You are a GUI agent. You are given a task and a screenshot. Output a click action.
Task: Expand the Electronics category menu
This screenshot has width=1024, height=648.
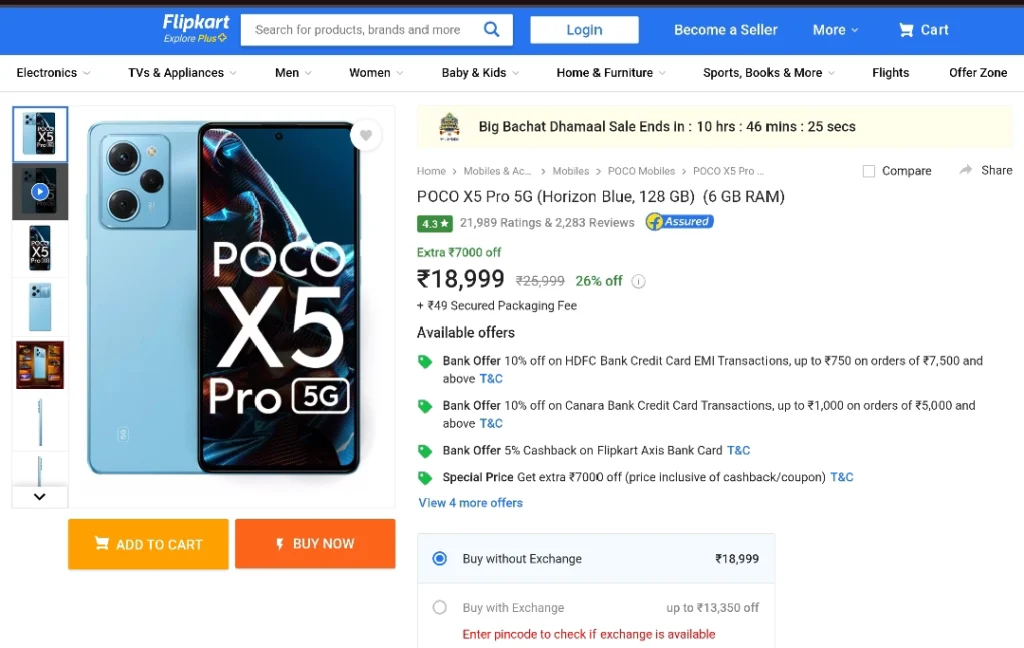tap(53, 73)
